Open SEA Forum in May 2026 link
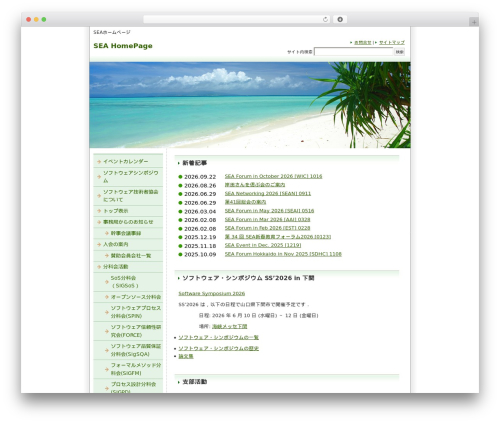 pos(269,211)
